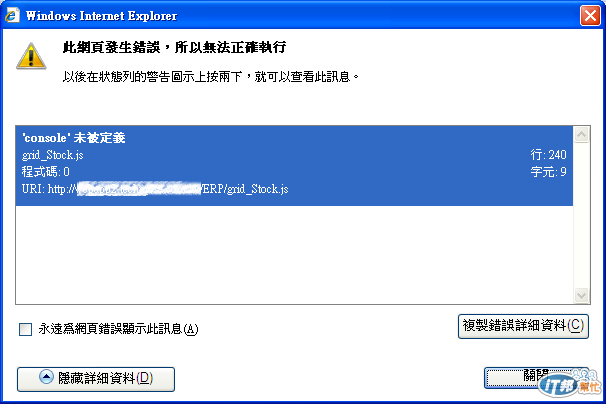
Task: Click the up-arrow icon on 隱藏詳細資料 button
Action: pos(46,377)
